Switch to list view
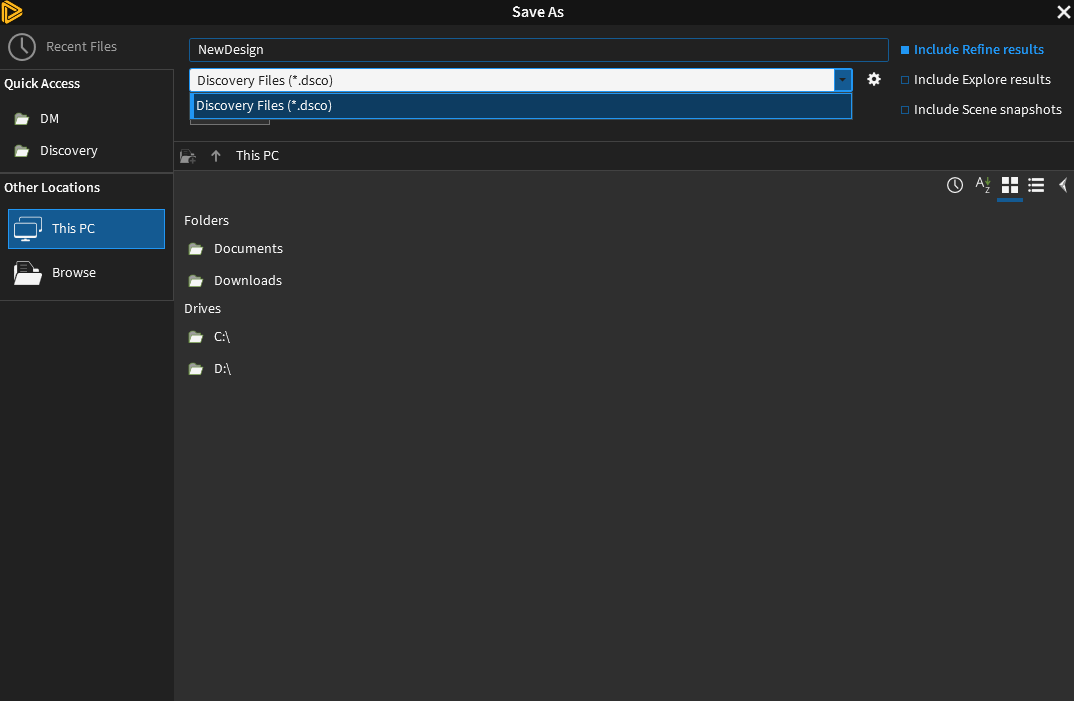This screenshot has height=701, width=1074. [1036, 185]
